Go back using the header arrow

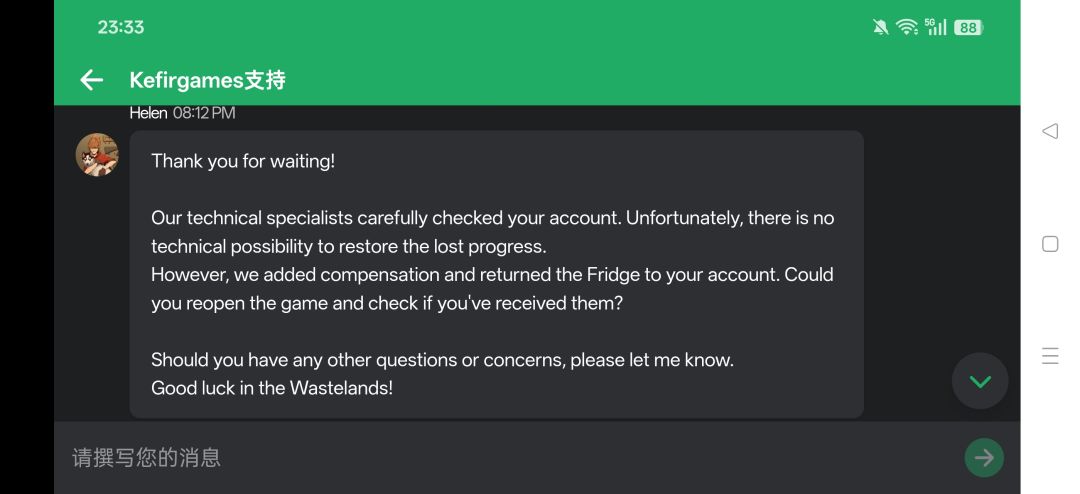point(91,80)
